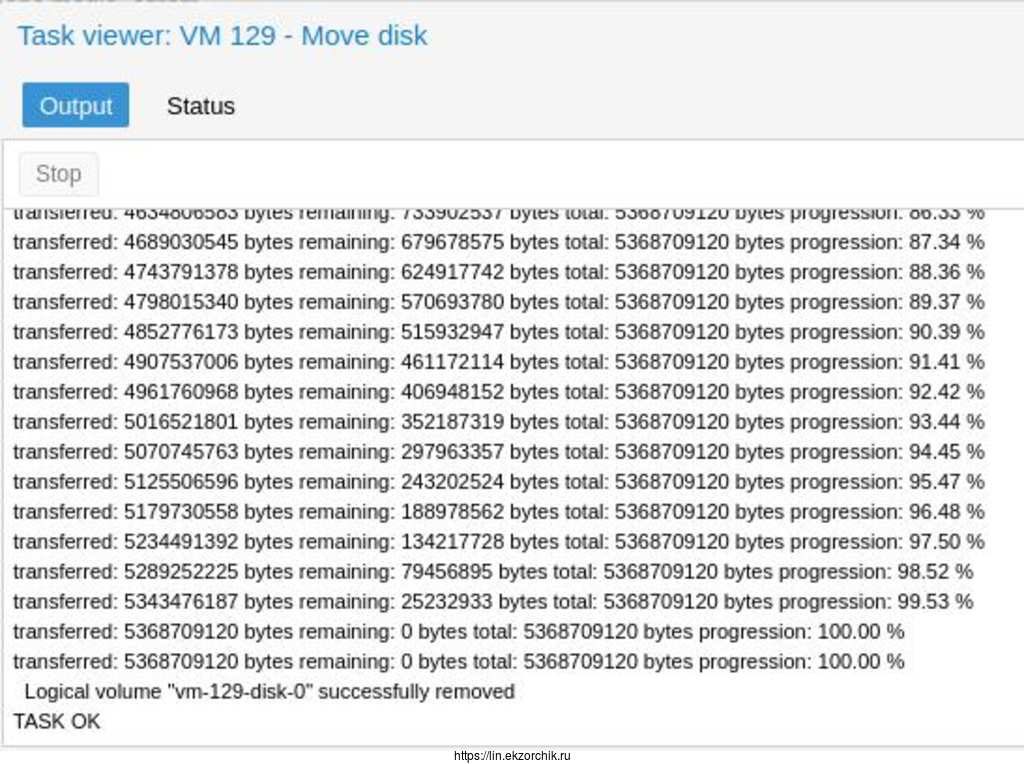Click the "Task viewer: VM 129 - Move disk" title
Viewport: 1024px width, 764px height.
(x=222, y=36)
